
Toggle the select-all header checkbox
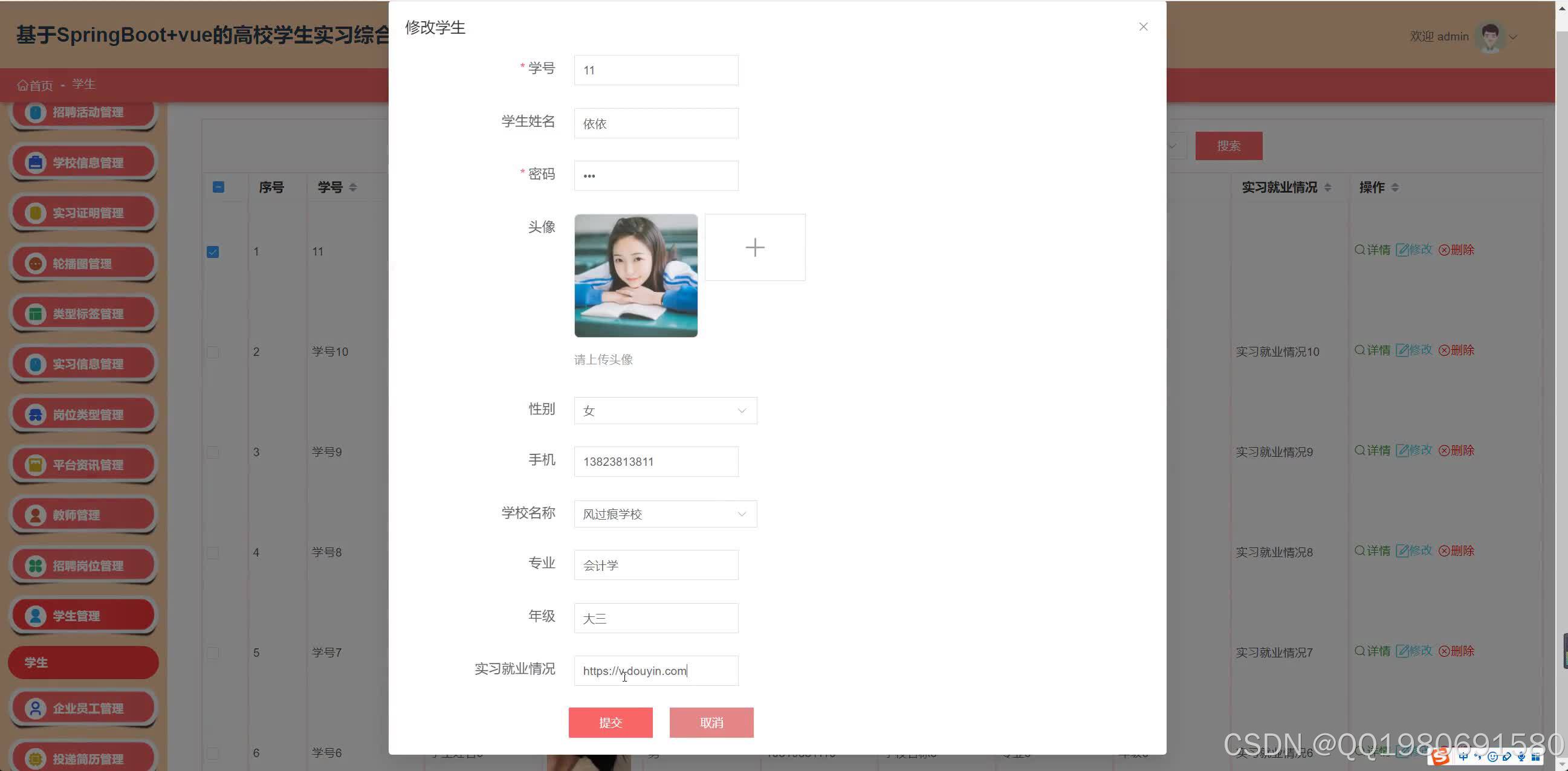(219, 187)
